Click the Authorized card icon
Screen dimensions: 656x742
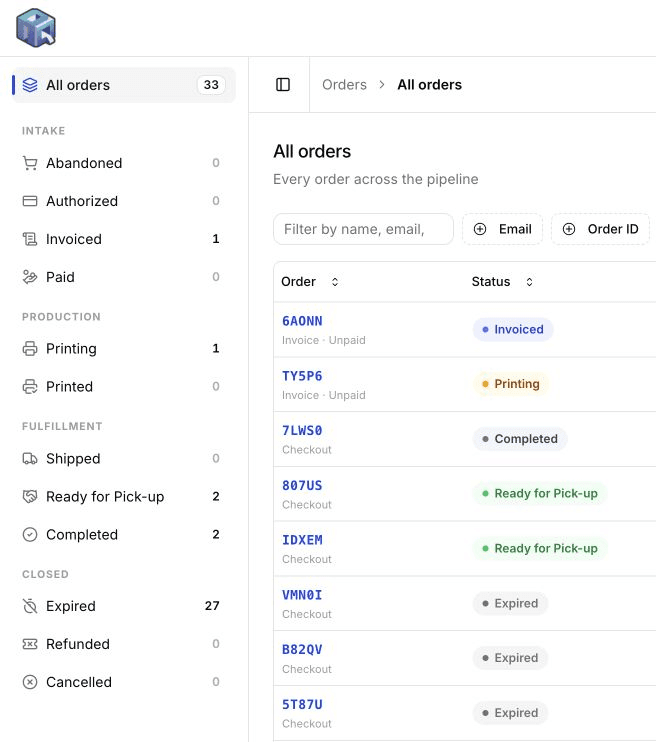pyautogui.click(x=30, y=201)
